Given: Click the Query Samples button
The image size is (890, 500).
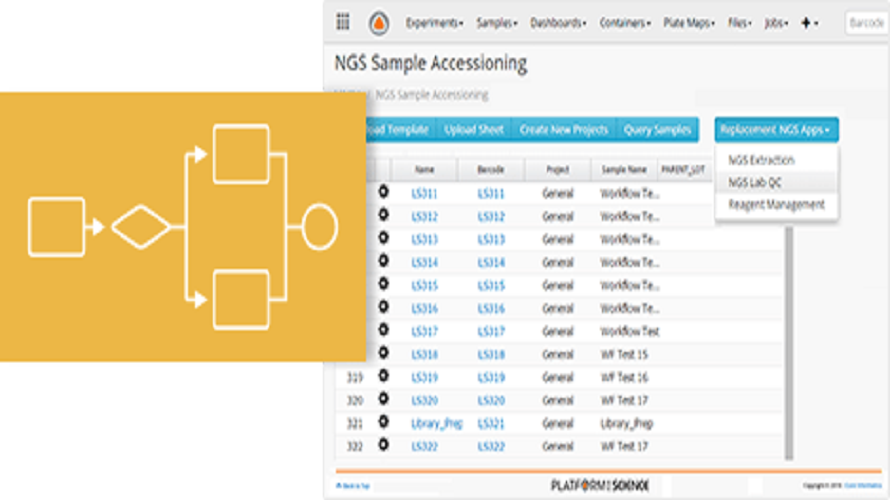Looking at the screenshot, I should [657, 129].
